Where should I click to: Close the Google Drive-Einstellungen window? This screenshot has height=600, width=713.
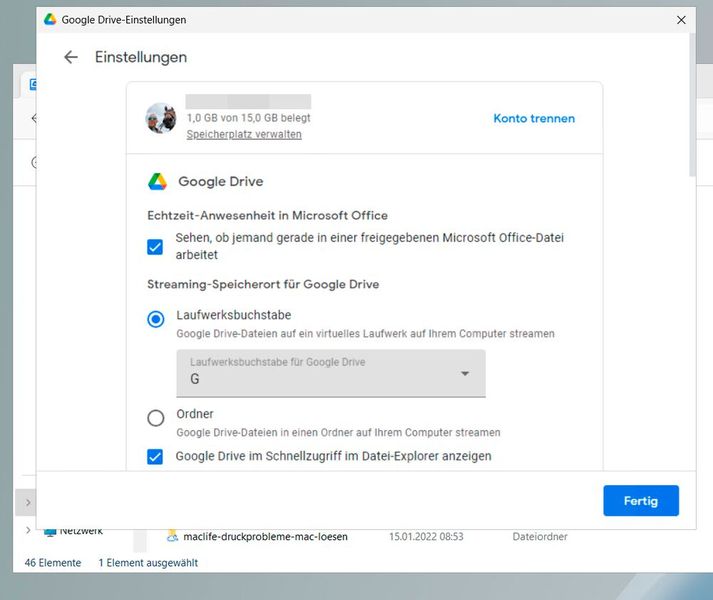(x=681, y=20)
